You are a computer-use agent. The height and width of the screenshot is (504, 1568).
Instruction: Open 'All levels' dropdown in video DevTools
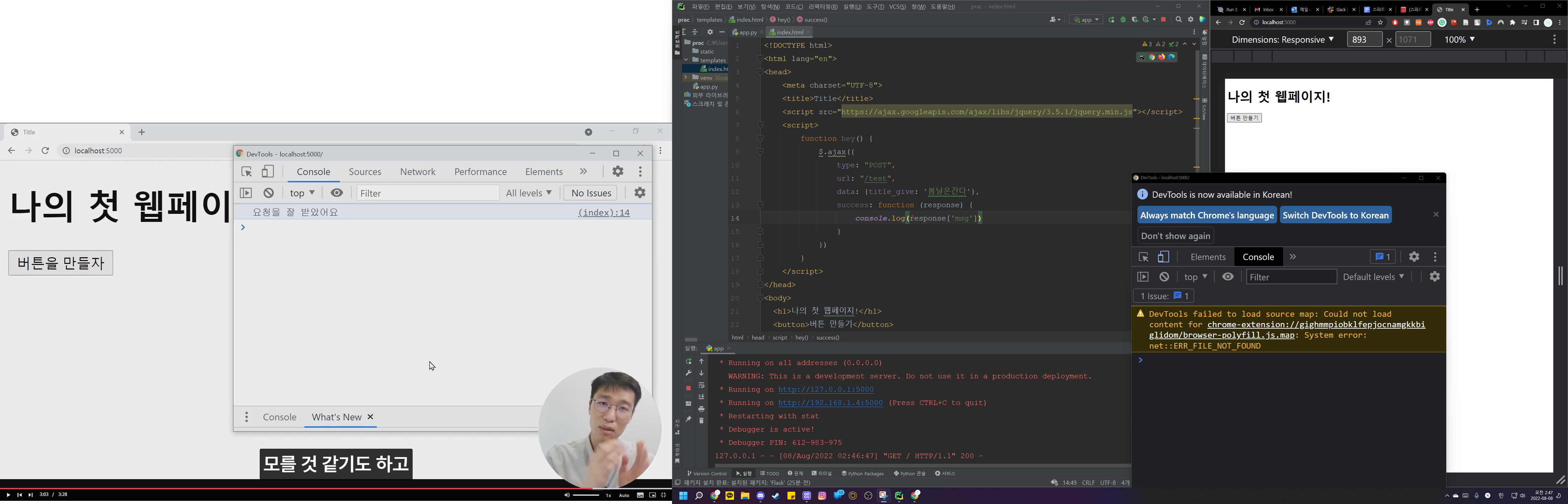coord(529,193)
